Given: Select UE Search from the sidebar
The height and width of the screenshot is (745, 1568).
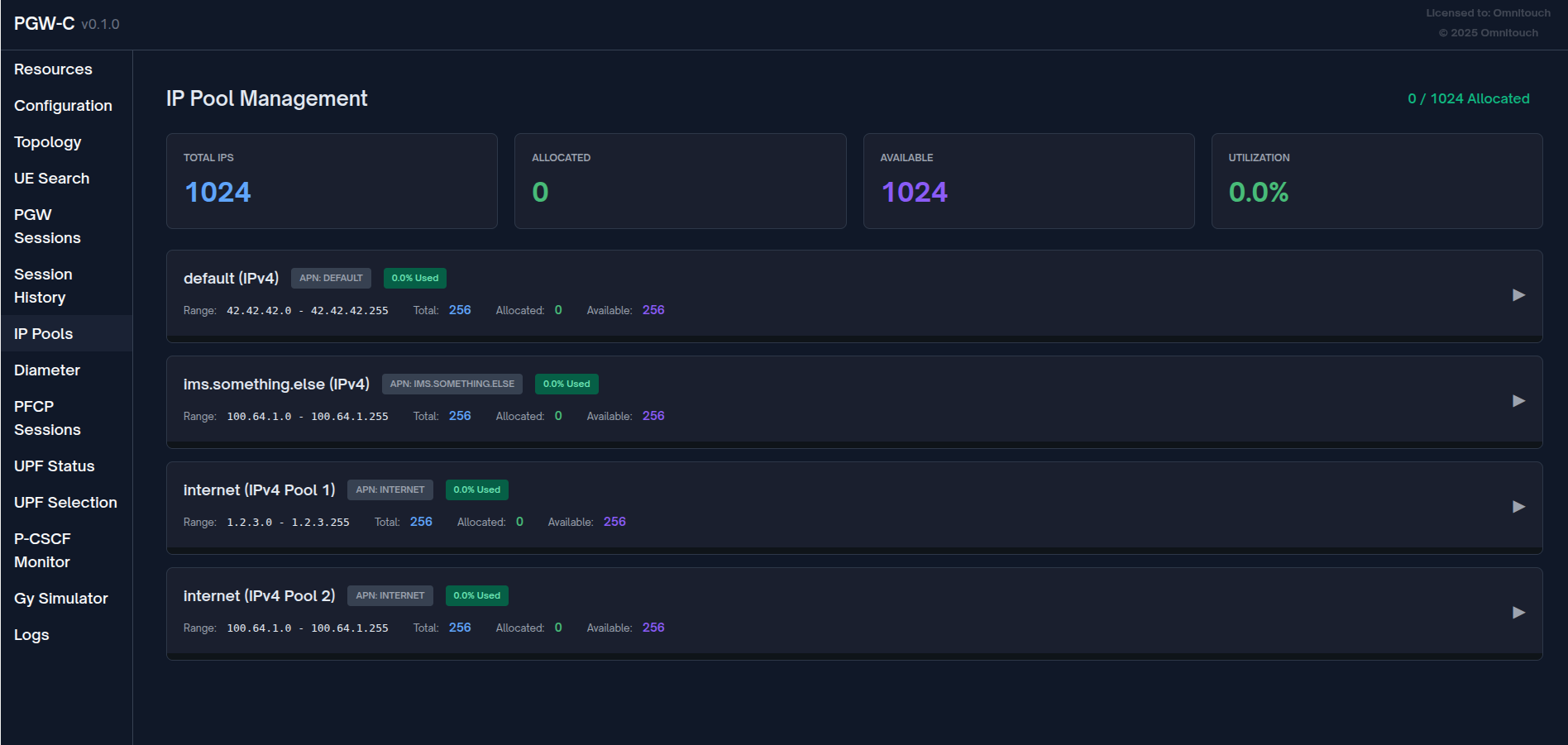Looking at the screenshot, I should 52,178.
